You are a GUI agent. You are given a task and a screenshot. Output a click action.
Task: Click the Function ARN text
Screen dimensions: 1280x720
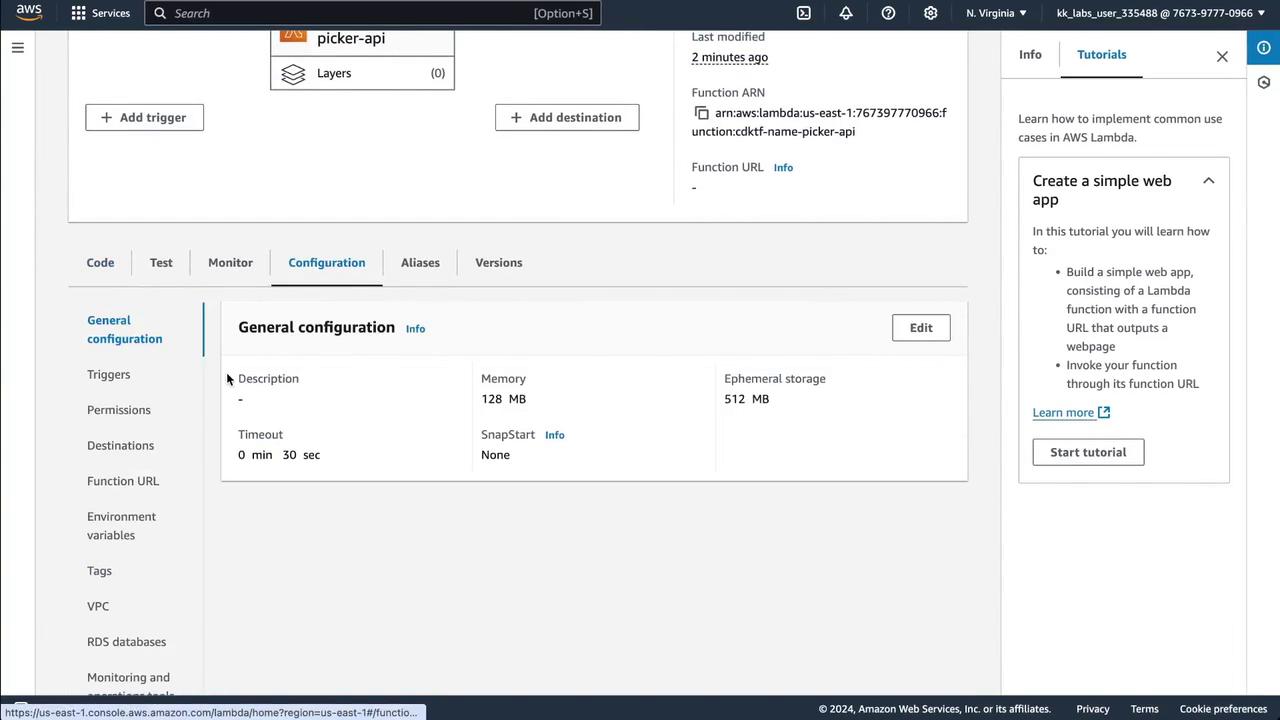pyautogui.click(x=819, y=122)
